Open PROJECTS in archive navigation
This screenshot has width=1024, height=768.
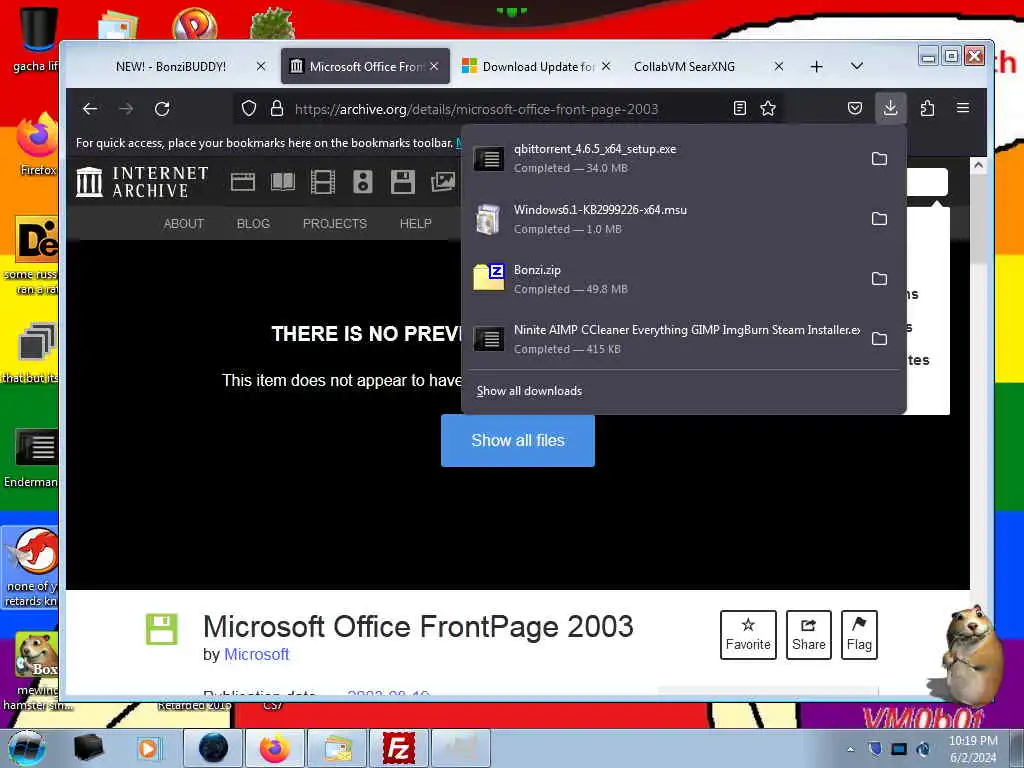pos(334,223)
